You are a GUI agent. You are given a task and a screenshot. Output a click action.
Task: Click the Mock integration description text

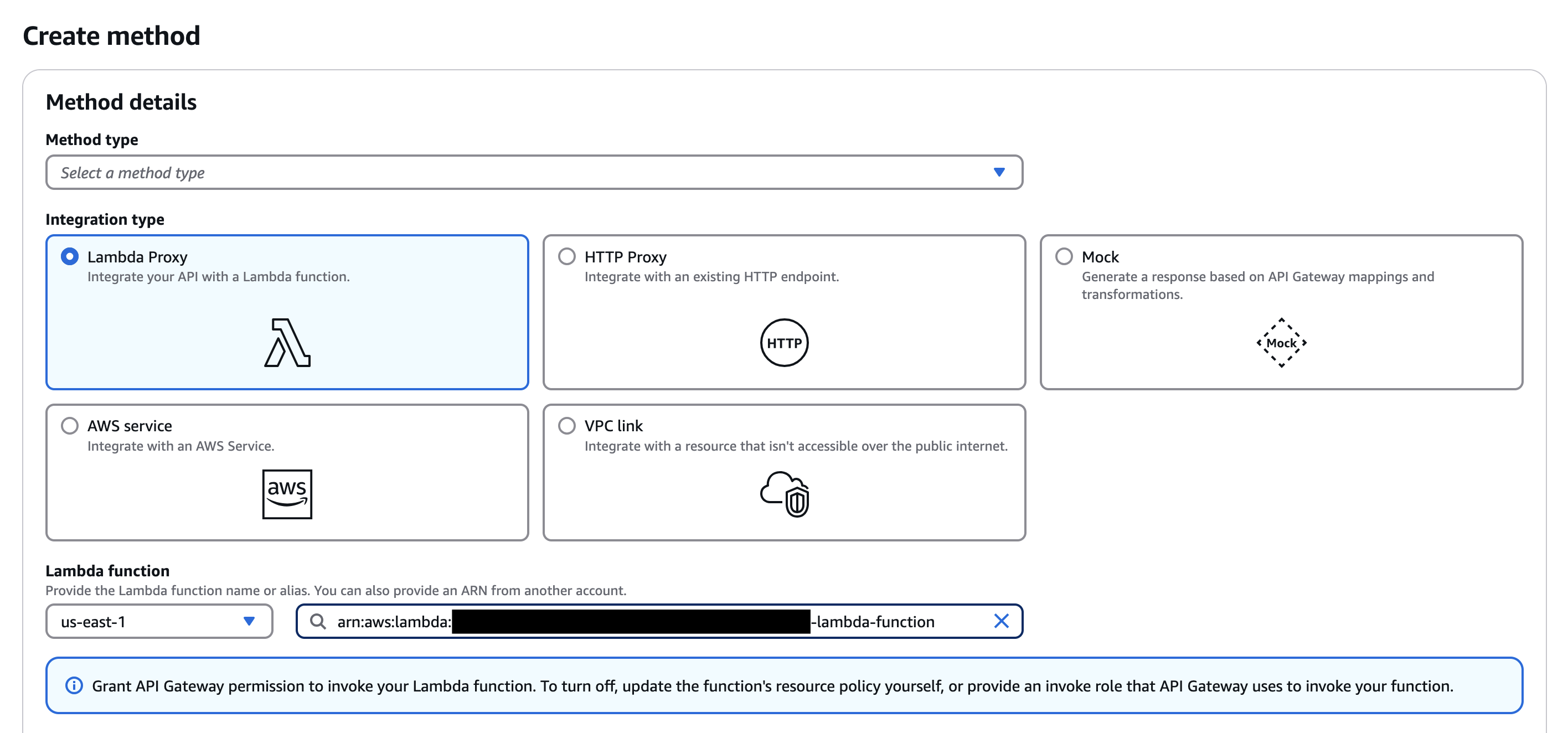[1257, 285]
